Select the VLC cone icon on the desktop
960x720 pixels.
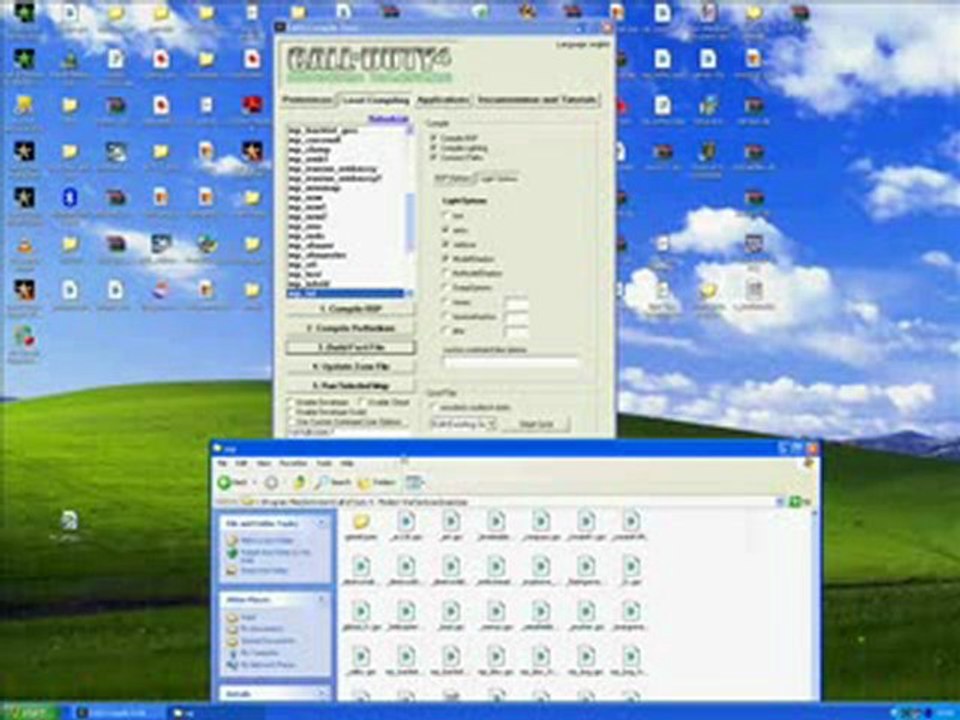point(24,244)
